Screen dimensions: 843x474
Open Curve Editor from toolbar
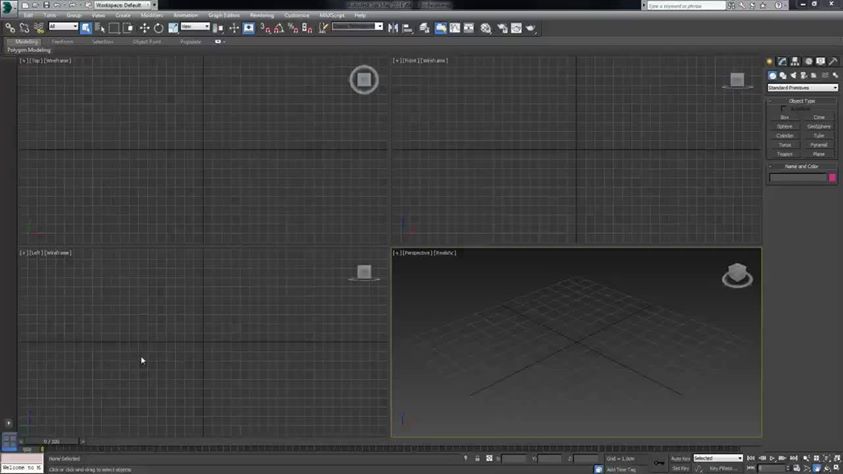455,28
